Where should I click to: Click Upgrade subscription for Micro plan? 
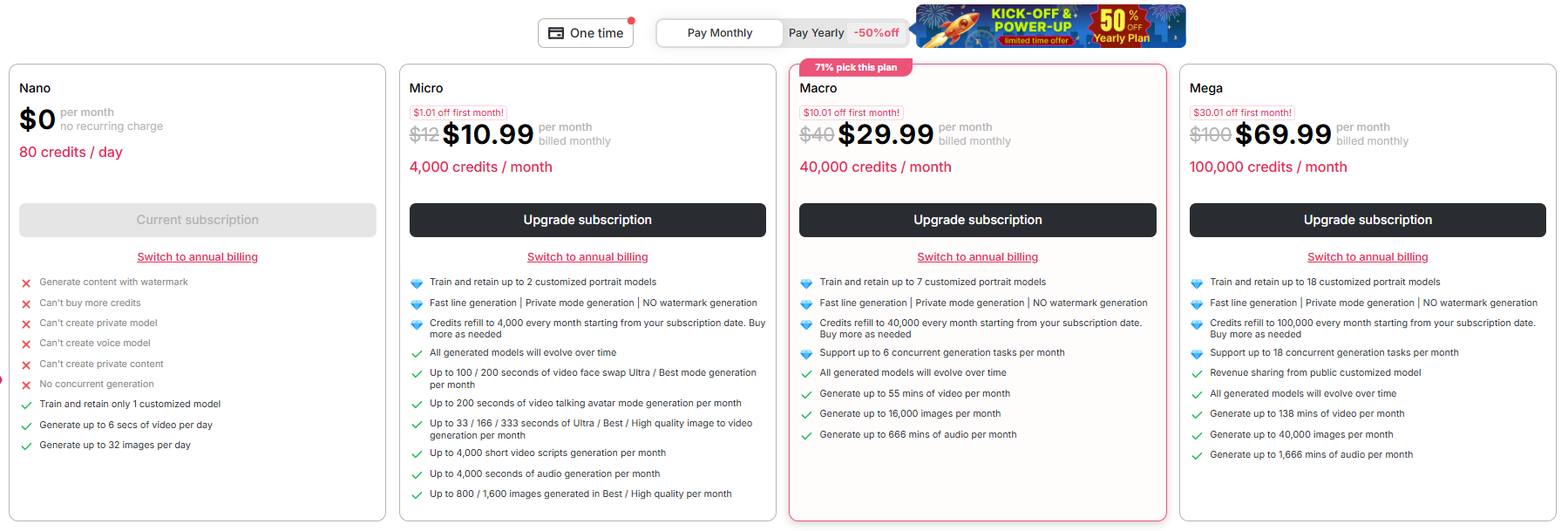tap(587, 220)
